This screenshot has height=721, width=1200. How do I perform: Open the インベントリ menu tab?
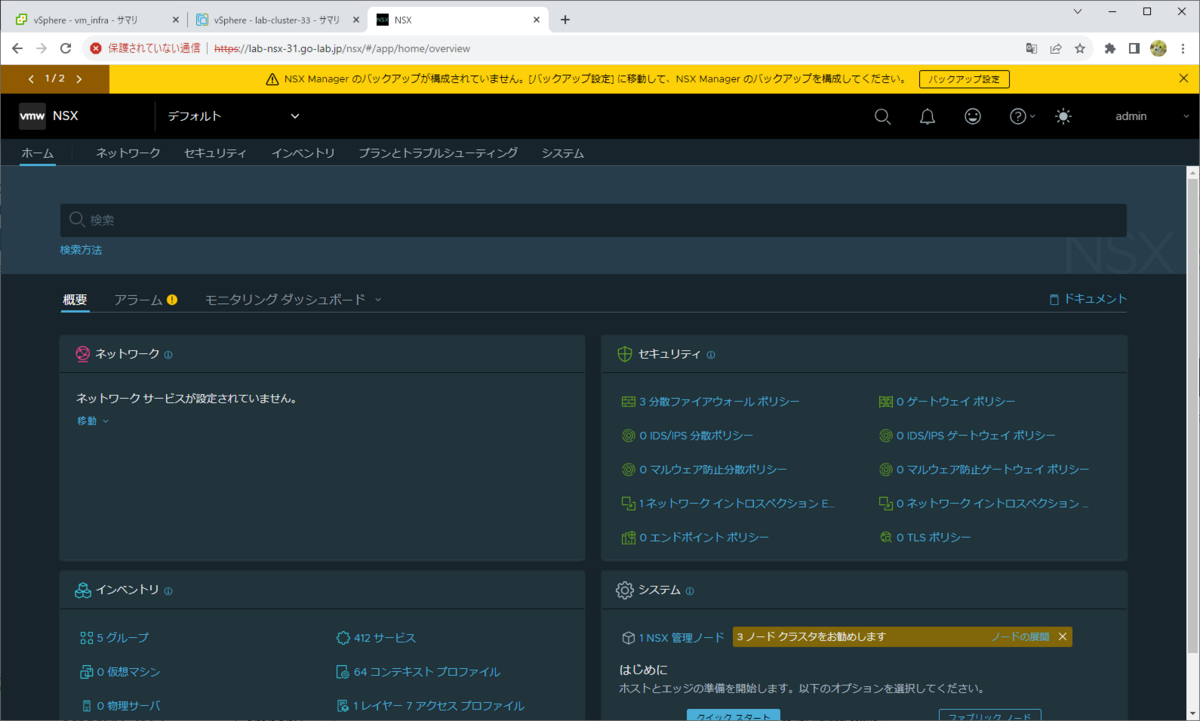pyautogui.click(x=303, y=153)
